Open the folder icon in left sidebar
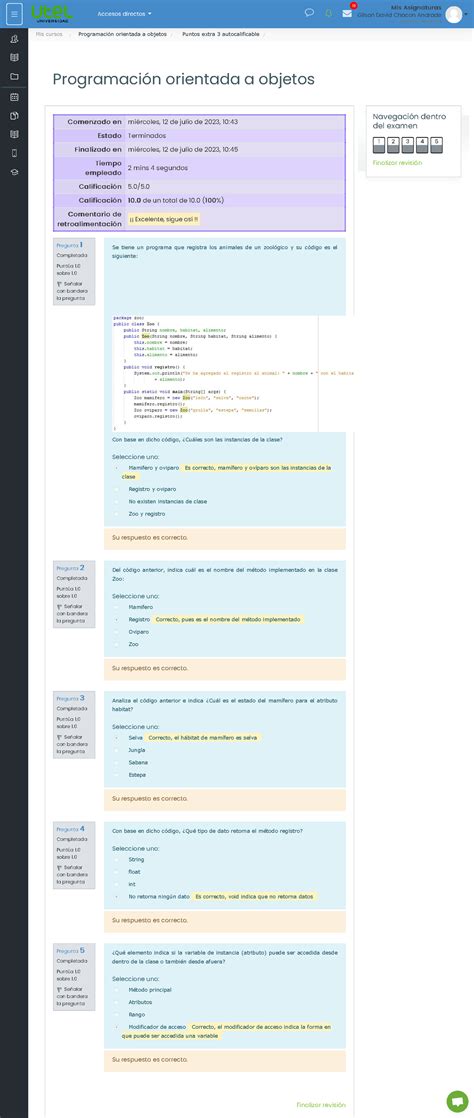This screenshot has height=1118, width=474. [x=14, y=76]
